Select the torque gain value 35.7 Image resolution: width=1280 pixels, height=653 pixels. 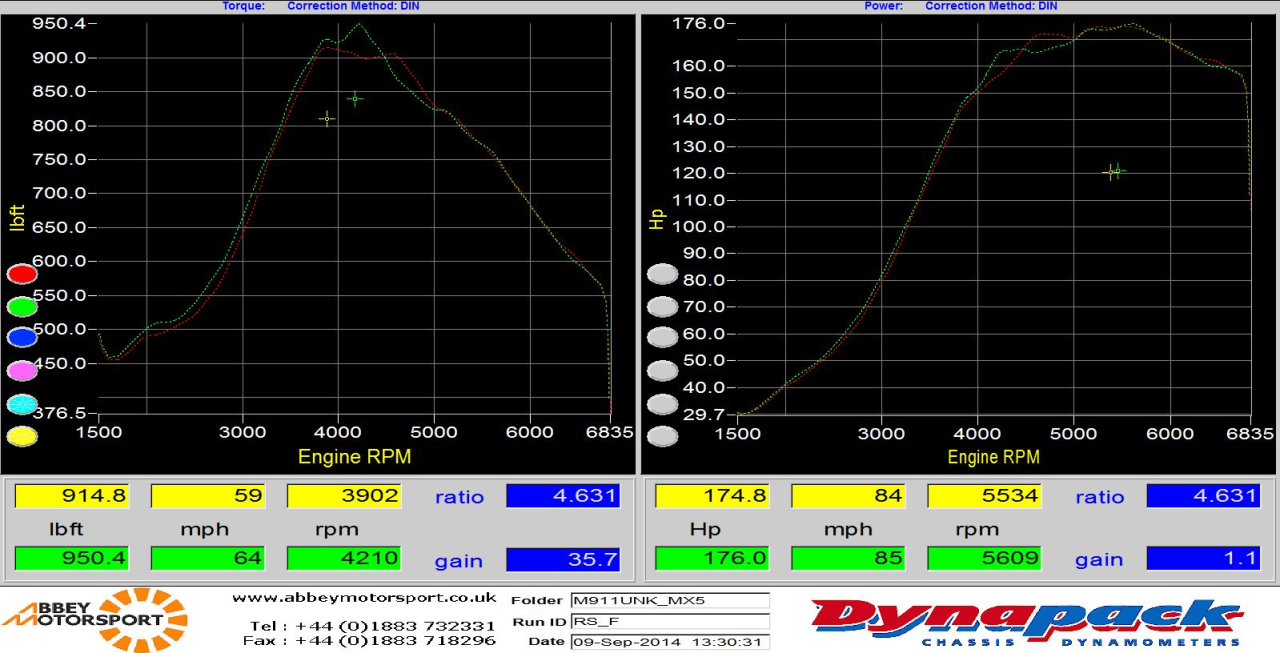pos(563,559)
